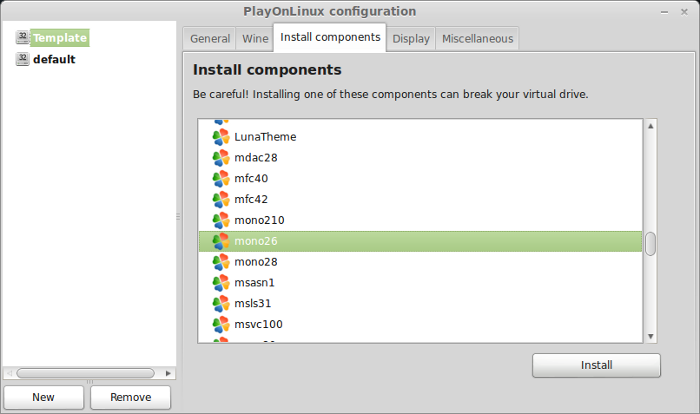Select mono28 in the components list

420,262
